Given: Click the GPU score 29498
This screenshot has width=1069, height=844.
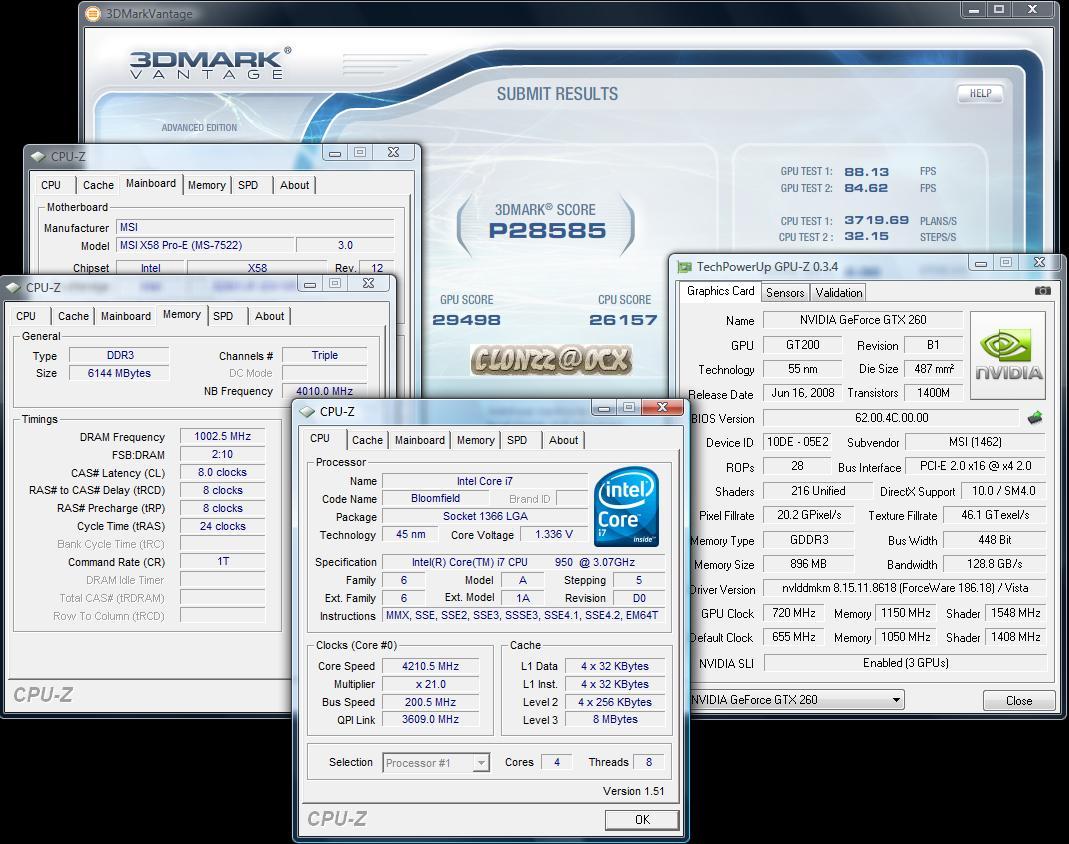Looking at the screenshot, I should tap(466, 320).
